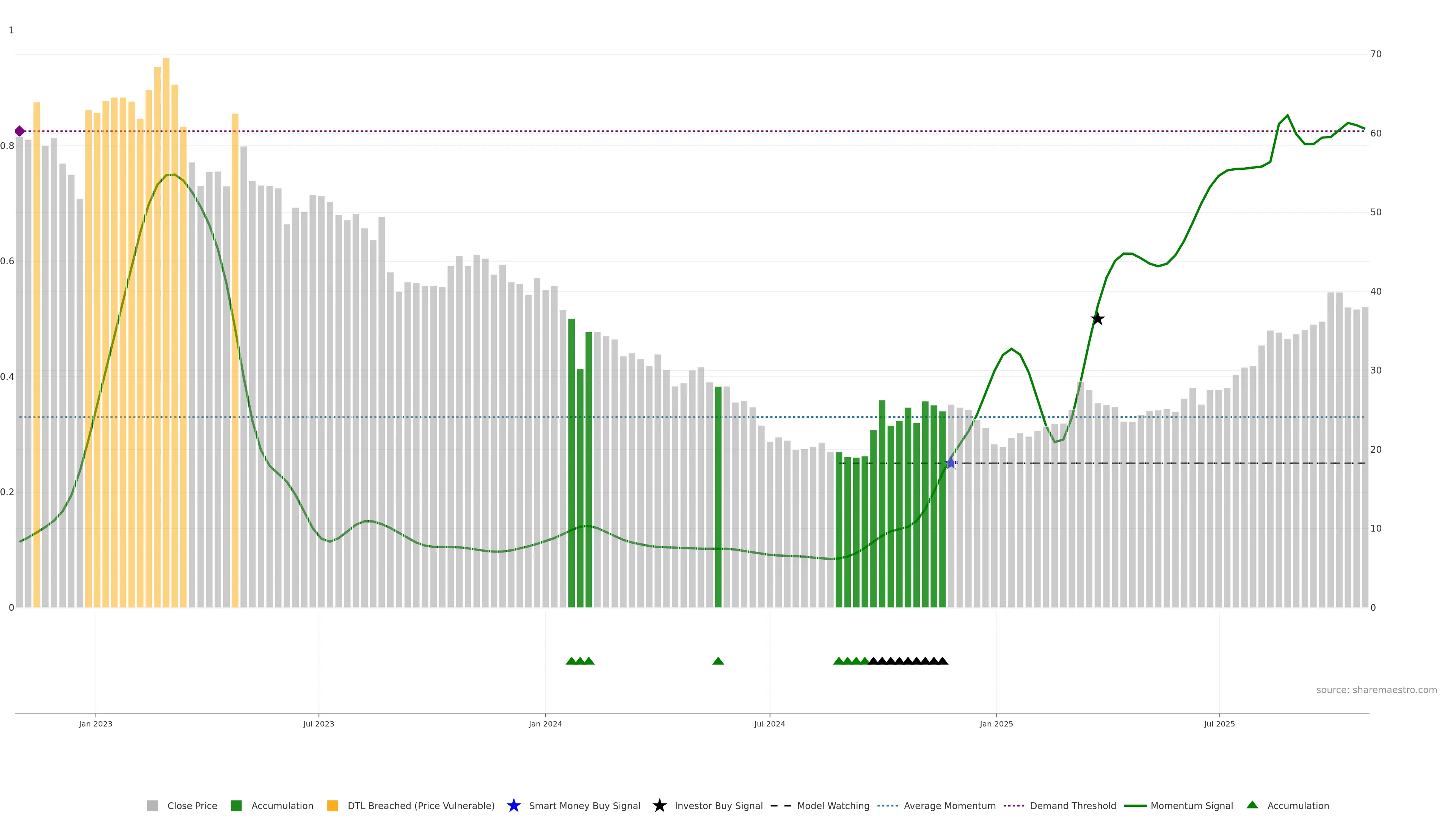The image size is (1456, 819).
Task: Click the black star icon in the legend
Action: pyautogui.click(x=659, y=805)
